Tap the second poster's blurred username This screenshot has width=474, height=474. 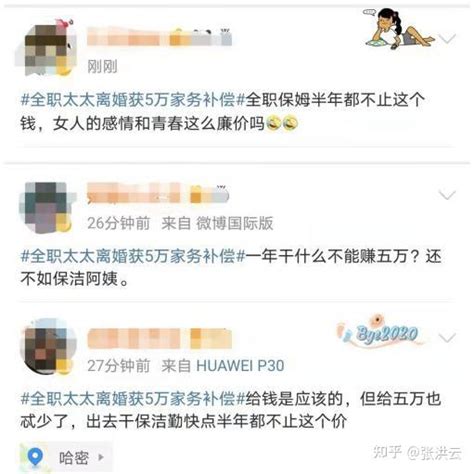click(158, 193)
